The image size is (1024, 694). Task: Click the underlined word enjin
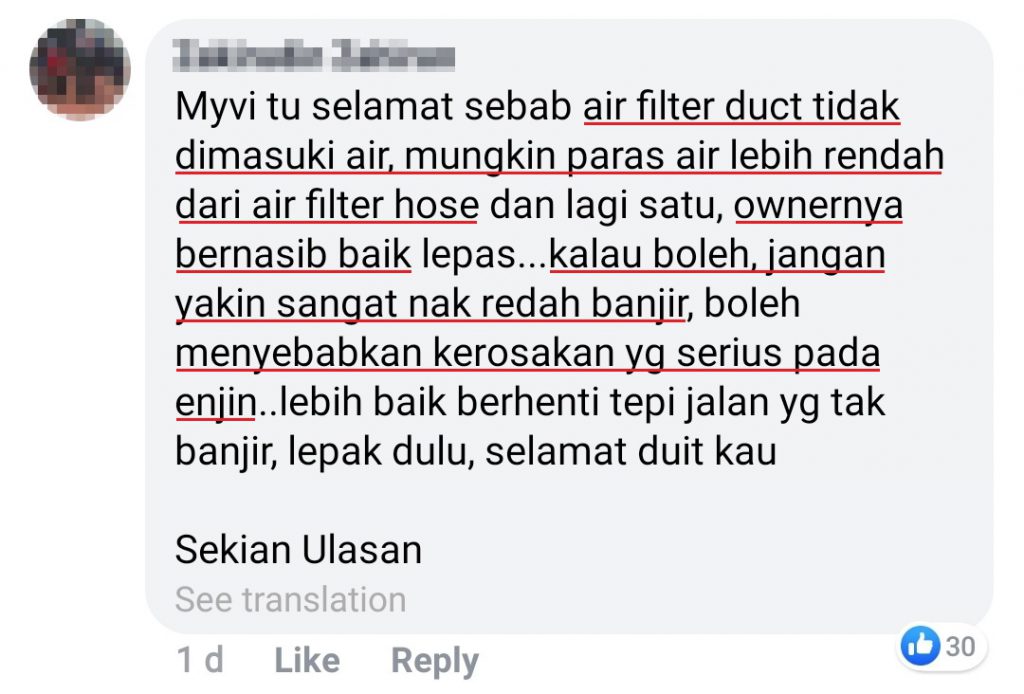tap(216, 403)
